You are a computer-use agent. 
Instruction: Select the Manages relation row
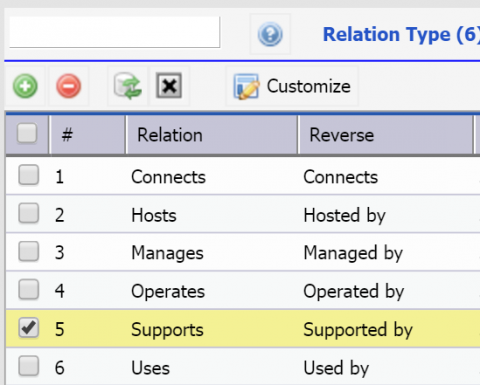click(243, 252)
